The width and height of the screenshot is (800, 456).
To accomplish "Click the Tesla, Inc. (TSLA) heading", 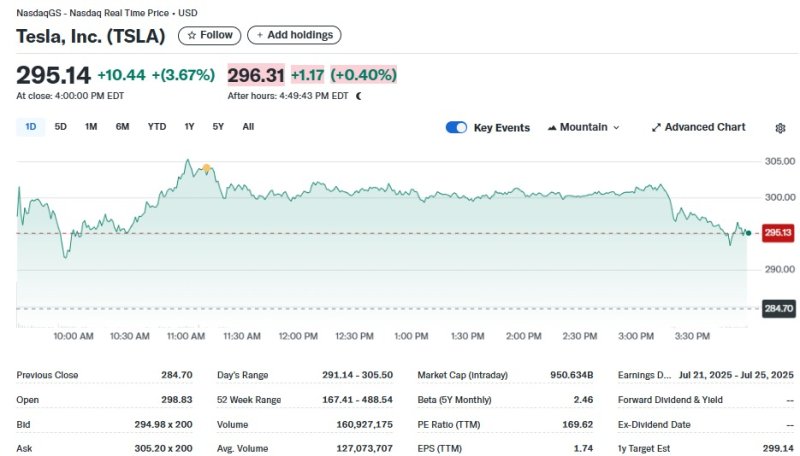I will (x=91, y=36).
